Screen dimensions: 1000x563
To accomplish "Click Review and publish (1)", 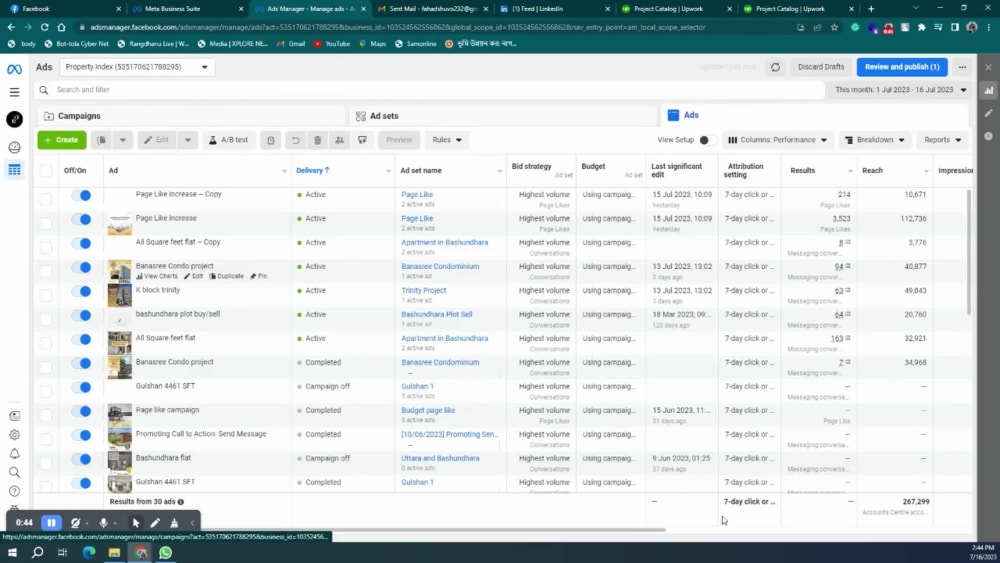I will (x=902, y=67).
